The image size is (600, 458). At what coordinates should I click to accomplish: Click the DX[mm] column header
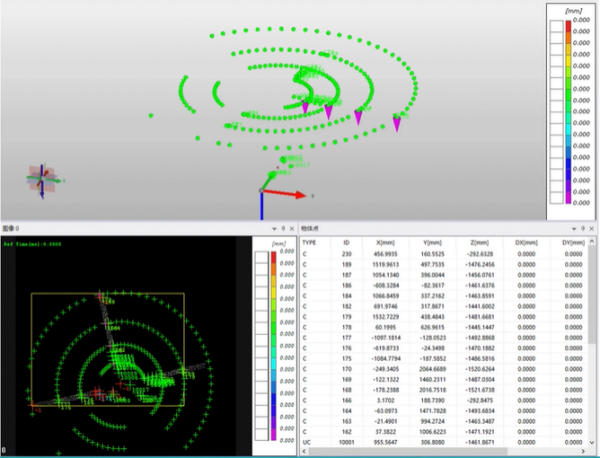coord(526,243)
